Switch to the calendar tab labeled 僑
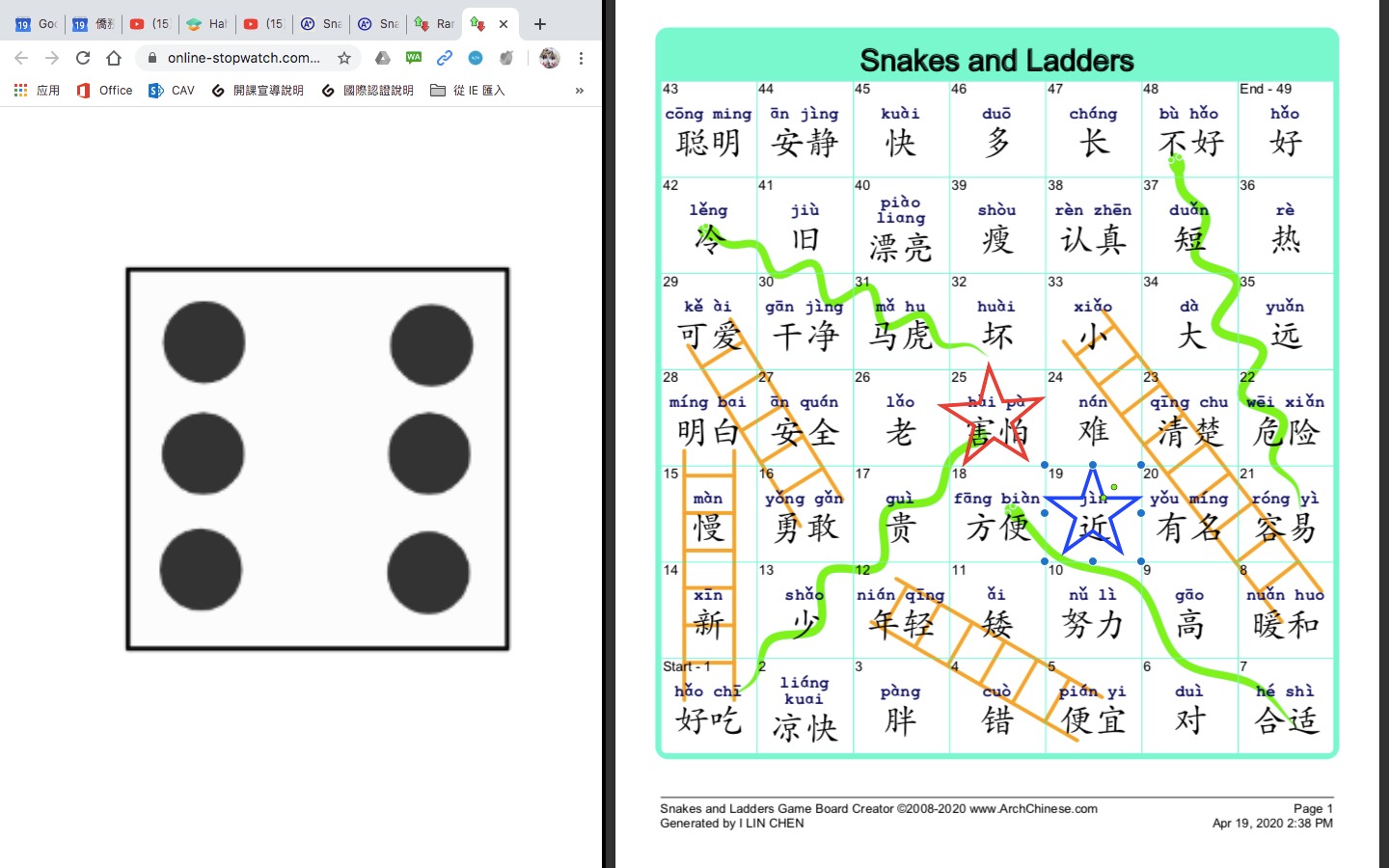The width and height of the screenshot is (1389, 868). (x=94, y=24)
